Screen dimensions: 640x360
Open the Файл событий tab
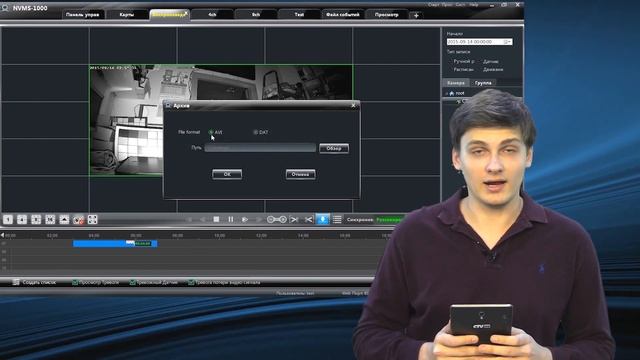click(x=343, y=15)
